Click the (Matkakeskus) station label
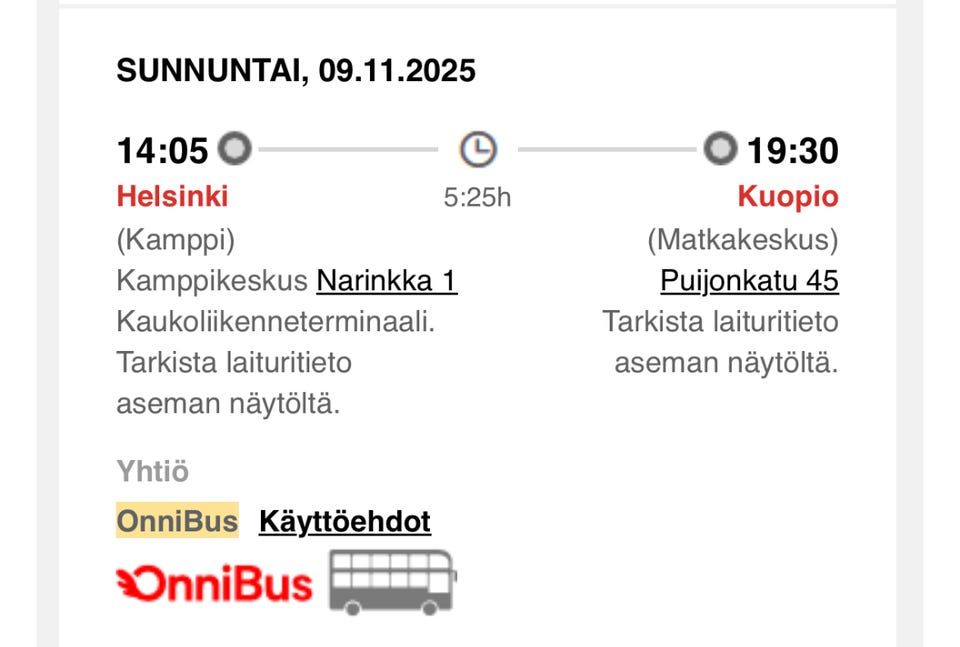Screen dimensions: 960x647 tap(743, 240)
